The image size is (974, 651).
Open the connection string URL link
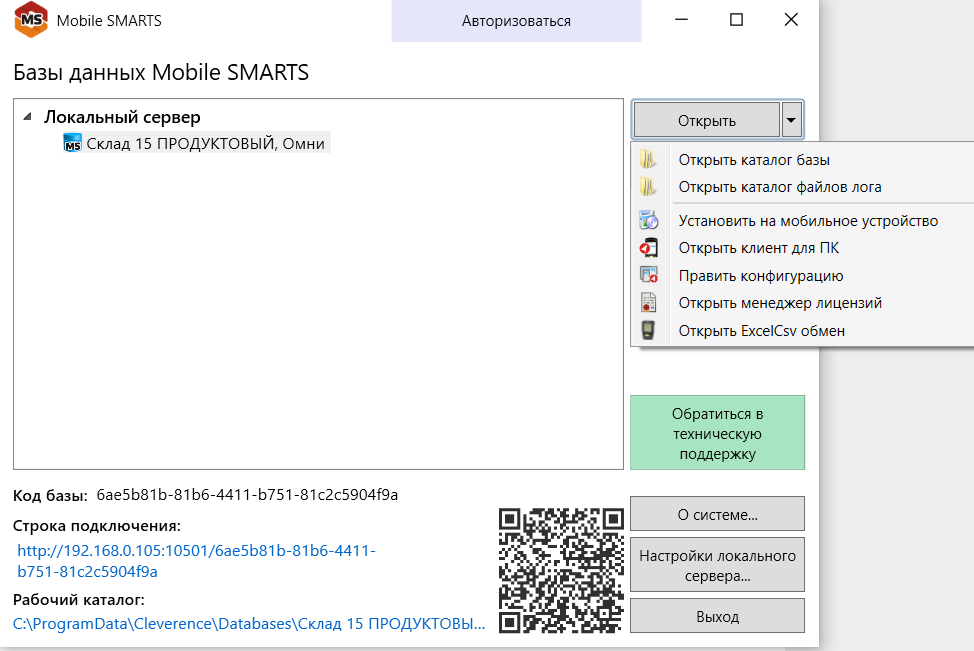(x=196, y=561)
